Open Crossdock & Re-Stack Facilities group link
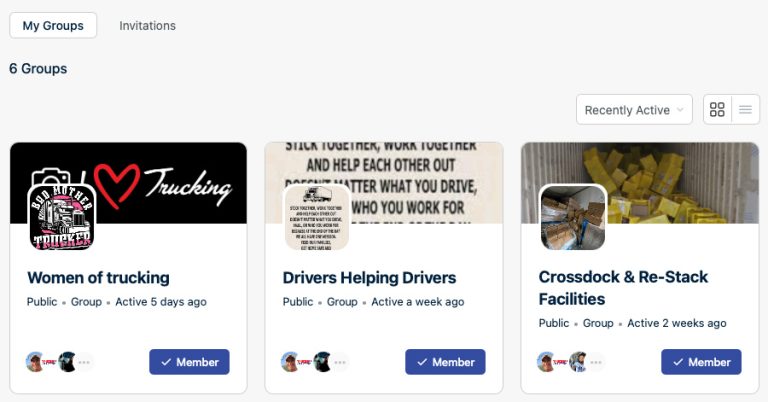768x402 pixels. click(x=623, y=288)
